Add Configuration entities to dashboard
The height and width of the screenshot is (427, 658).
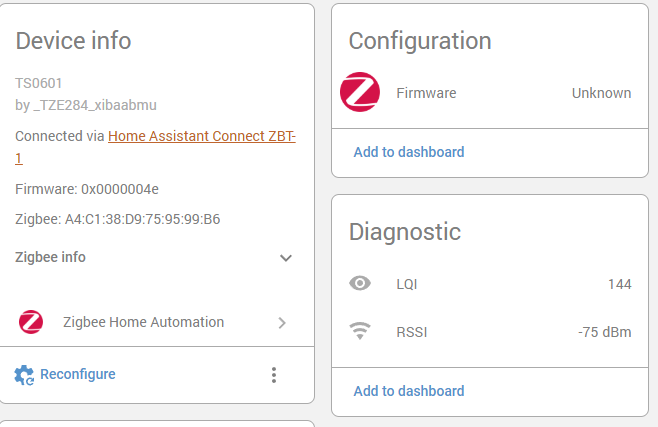409,152
